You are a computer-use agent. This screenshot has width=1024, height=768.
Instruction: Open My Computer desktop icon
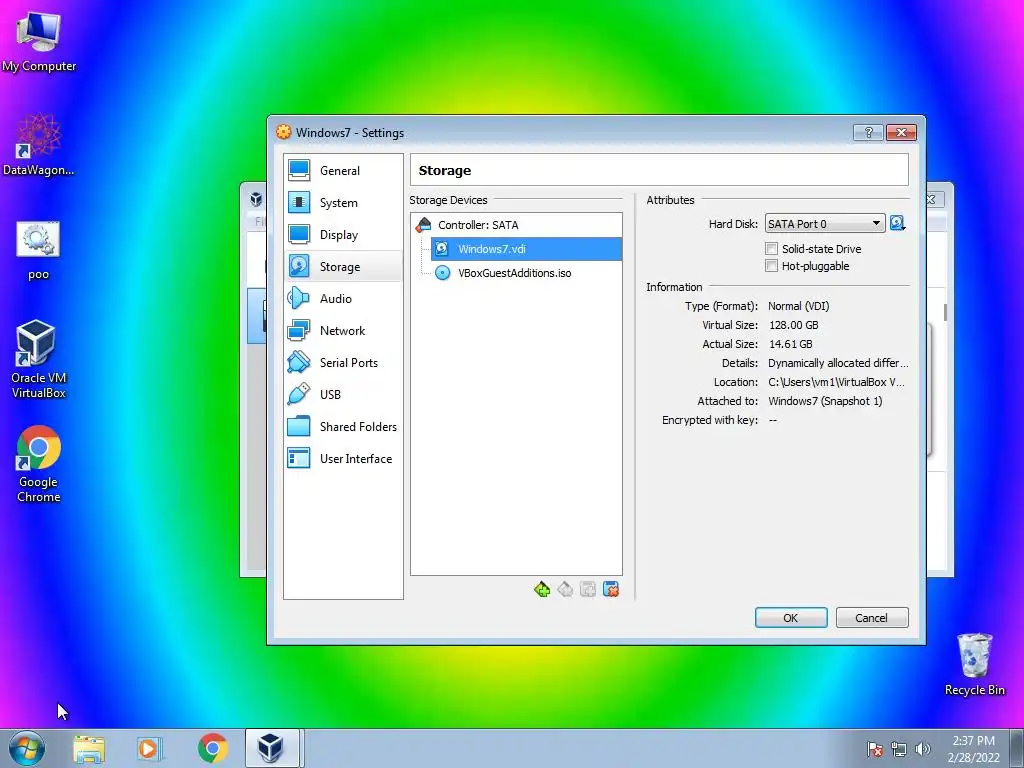point(39,41)
